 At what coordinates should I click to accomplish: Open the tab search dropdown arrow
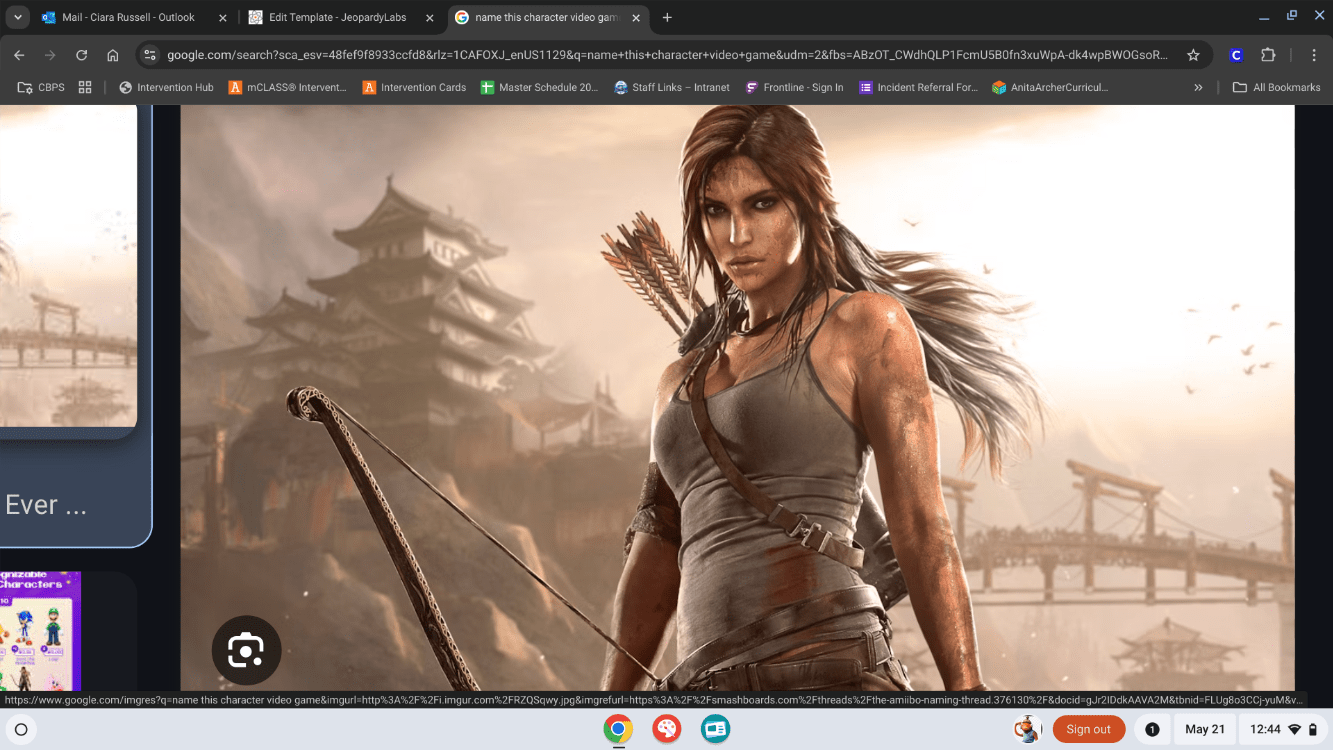[18, 17]
